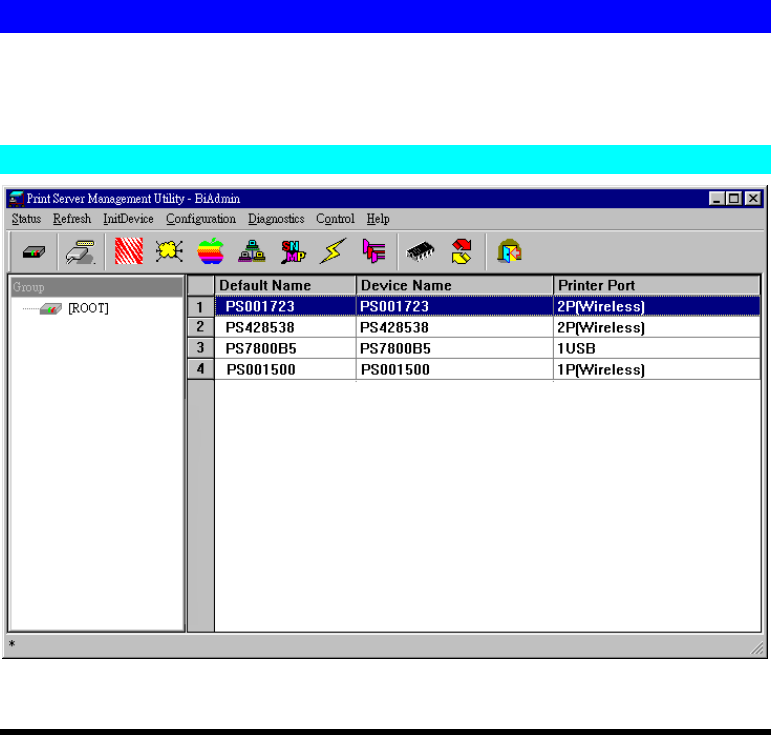Open the Control menu
Image resolution: width=771 pixels, height=735 pixels.
click(335, 219)
